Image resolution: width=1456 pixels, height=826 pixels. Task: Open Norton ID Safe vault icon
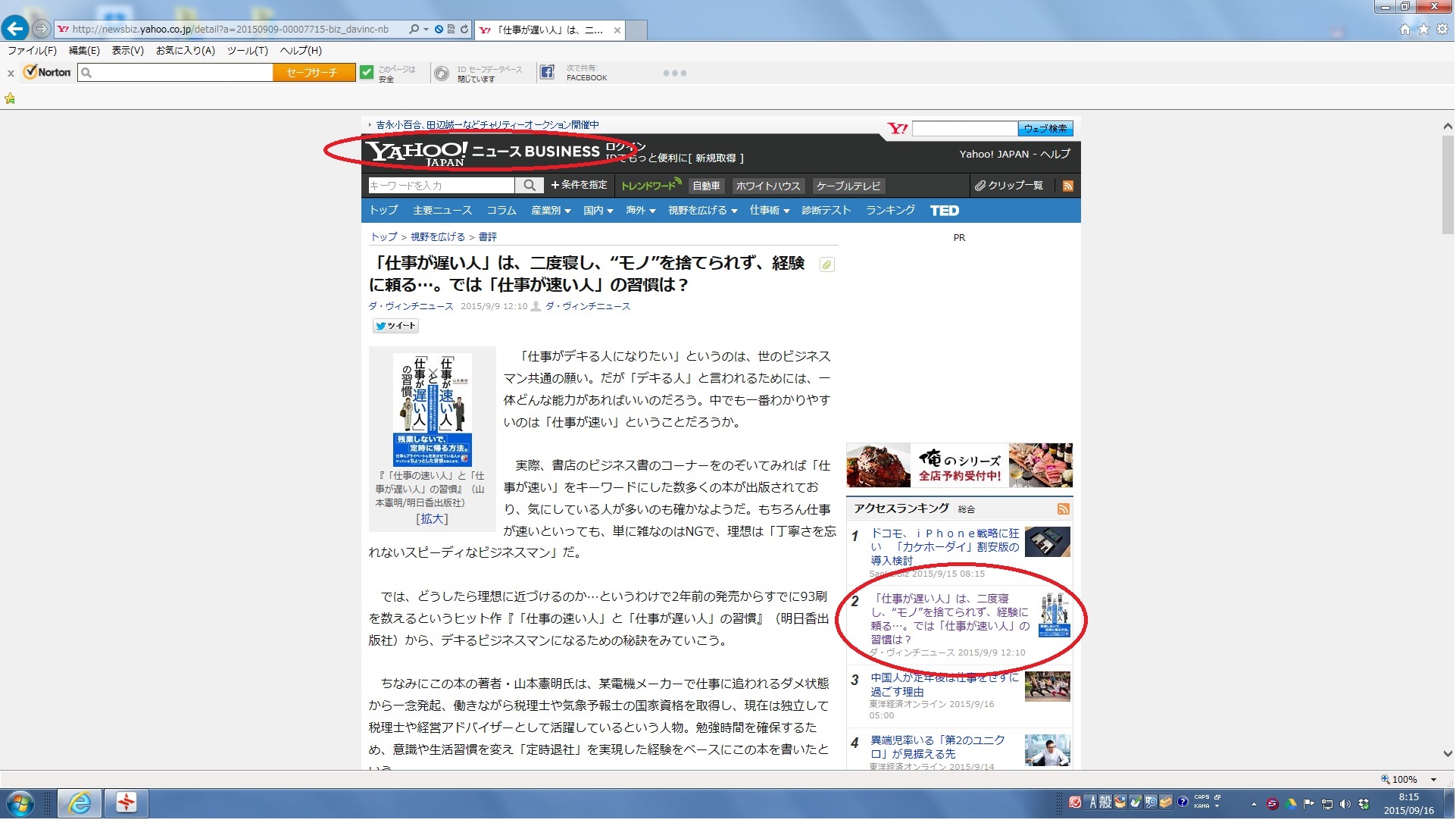442,74
